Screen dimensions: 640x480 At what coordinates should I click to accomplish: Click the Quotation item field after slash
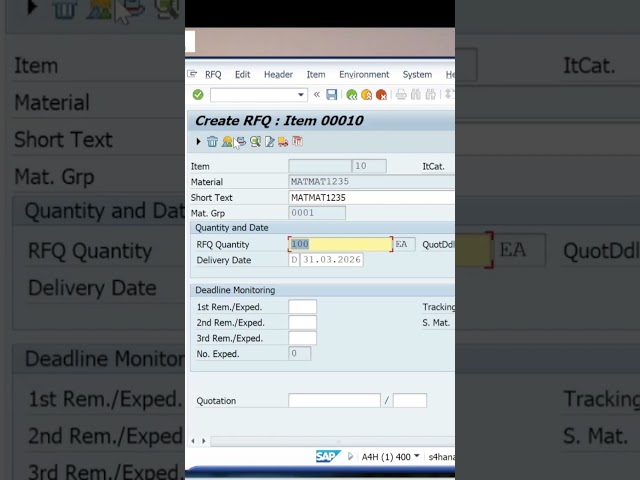tap(410, 400)
